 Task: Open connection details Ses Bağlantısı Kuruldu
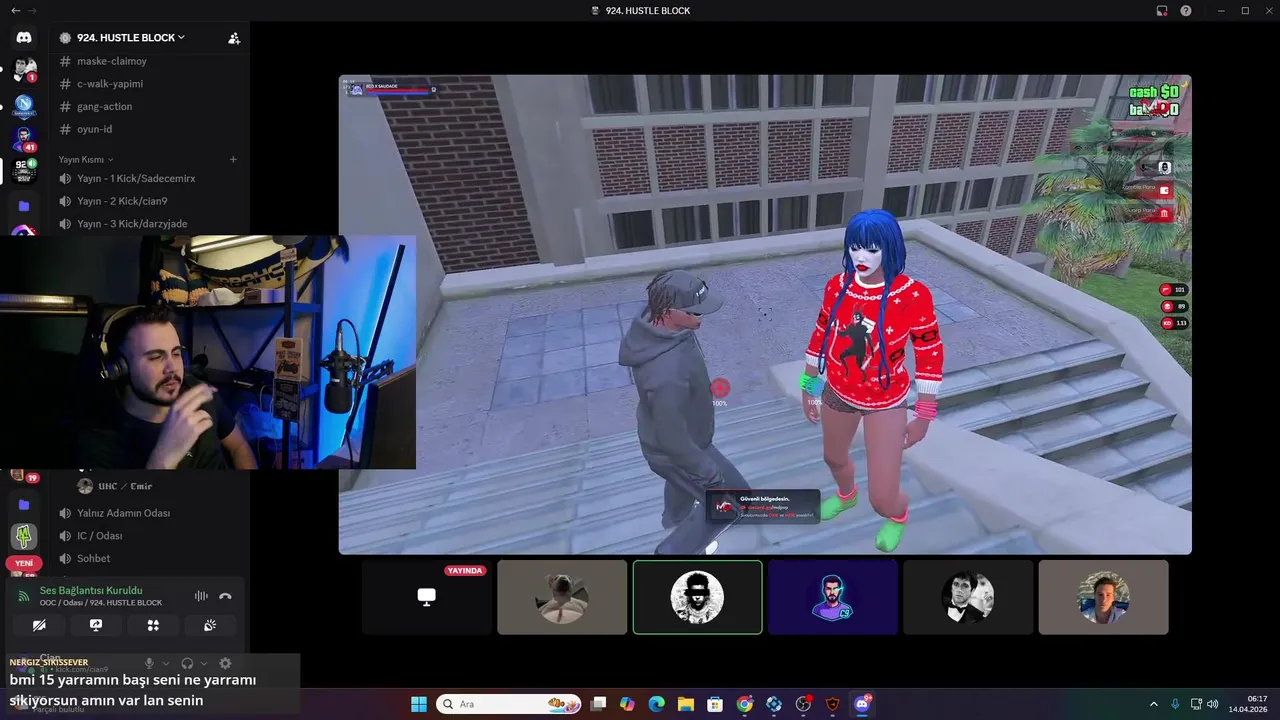click(x=91, y=591)
